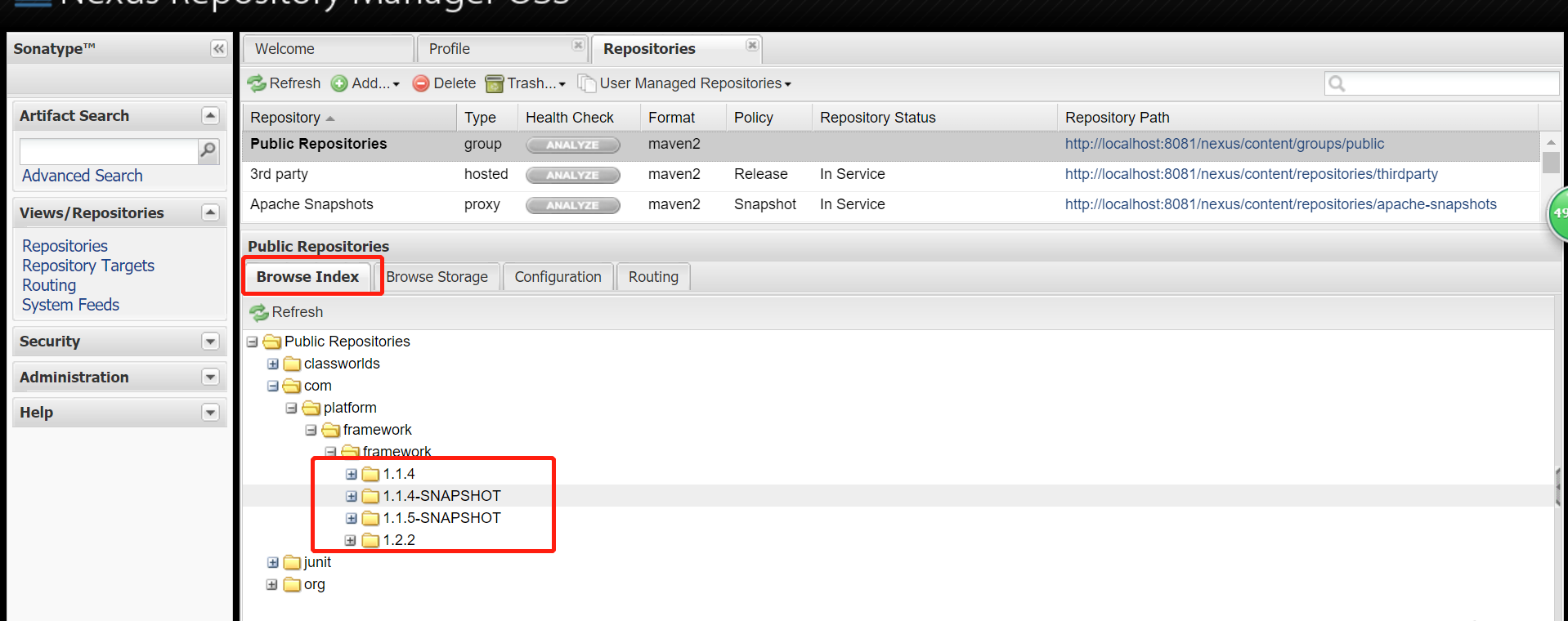Open the Configuration tab
Image resolution: width=1568 pixels, height=621 pixels.
pyautogui.click(x=558, y=277)
